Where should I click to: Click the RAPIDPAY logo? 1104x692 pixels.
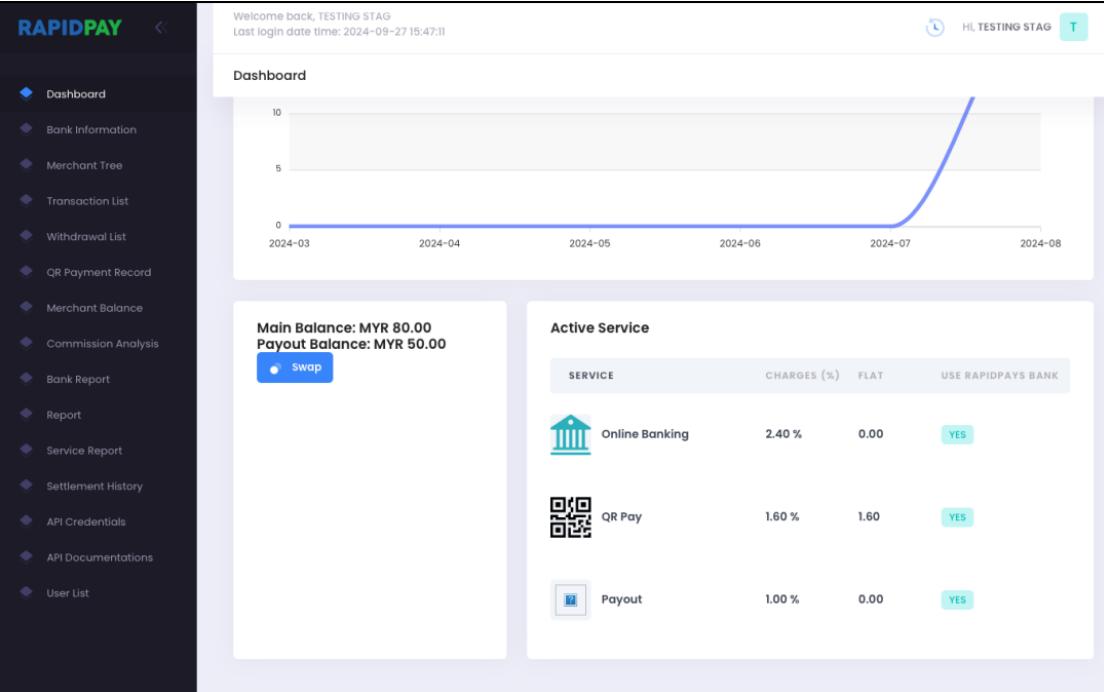click(69, 26)
